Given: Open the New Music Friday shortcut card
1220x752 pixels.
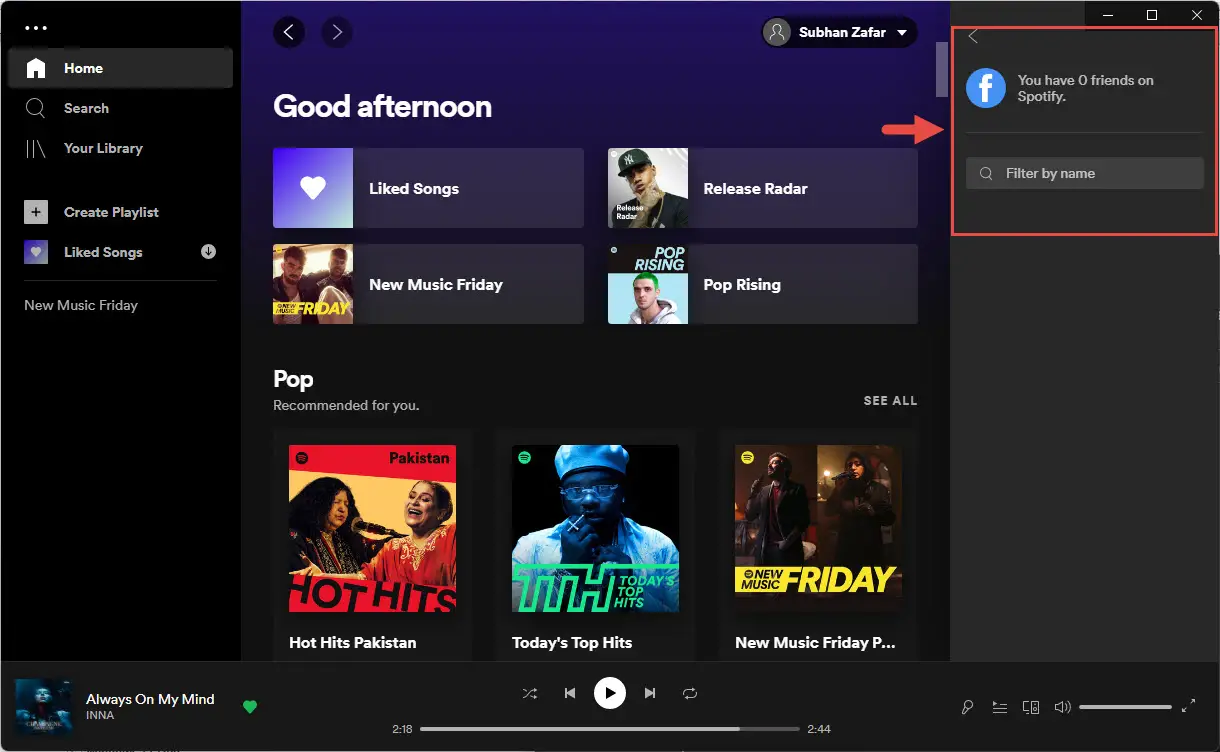Looking at the screenshot, I should (x=428, y=284).
